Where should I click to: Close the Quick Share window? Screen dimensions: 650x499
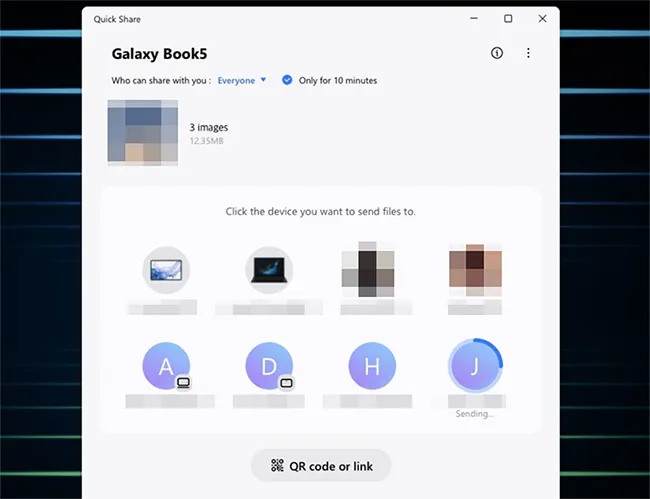pos(542,18)
